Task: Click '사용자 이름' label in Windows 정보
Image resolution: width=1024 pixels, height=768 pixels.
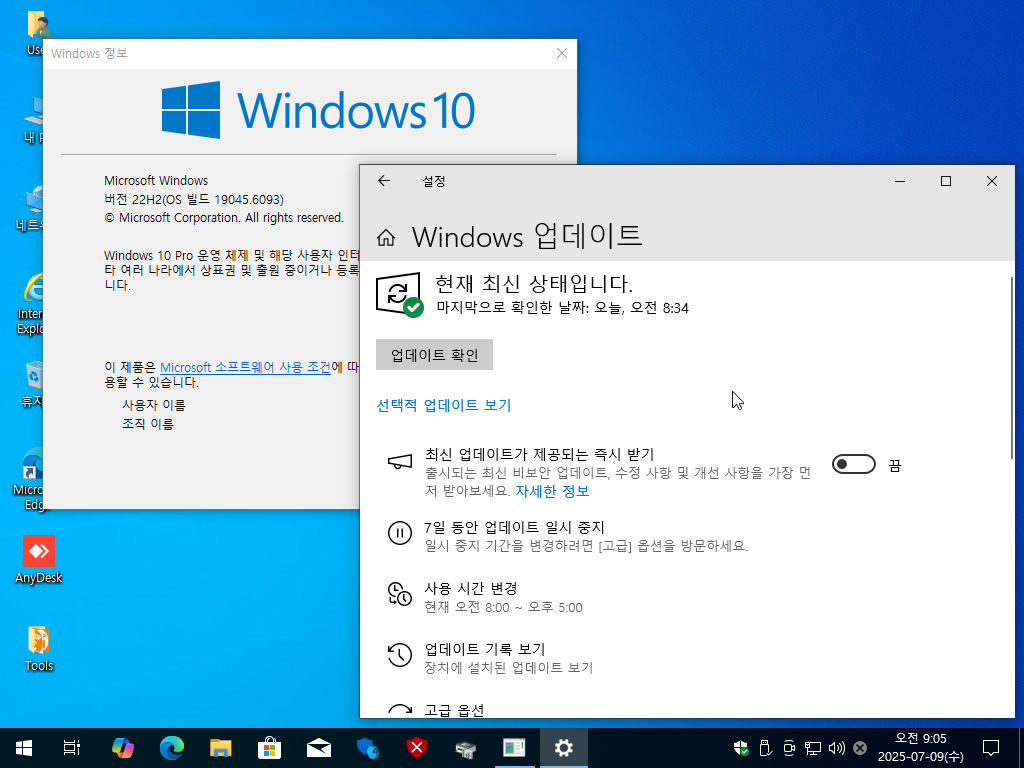Action: point(154,405)
